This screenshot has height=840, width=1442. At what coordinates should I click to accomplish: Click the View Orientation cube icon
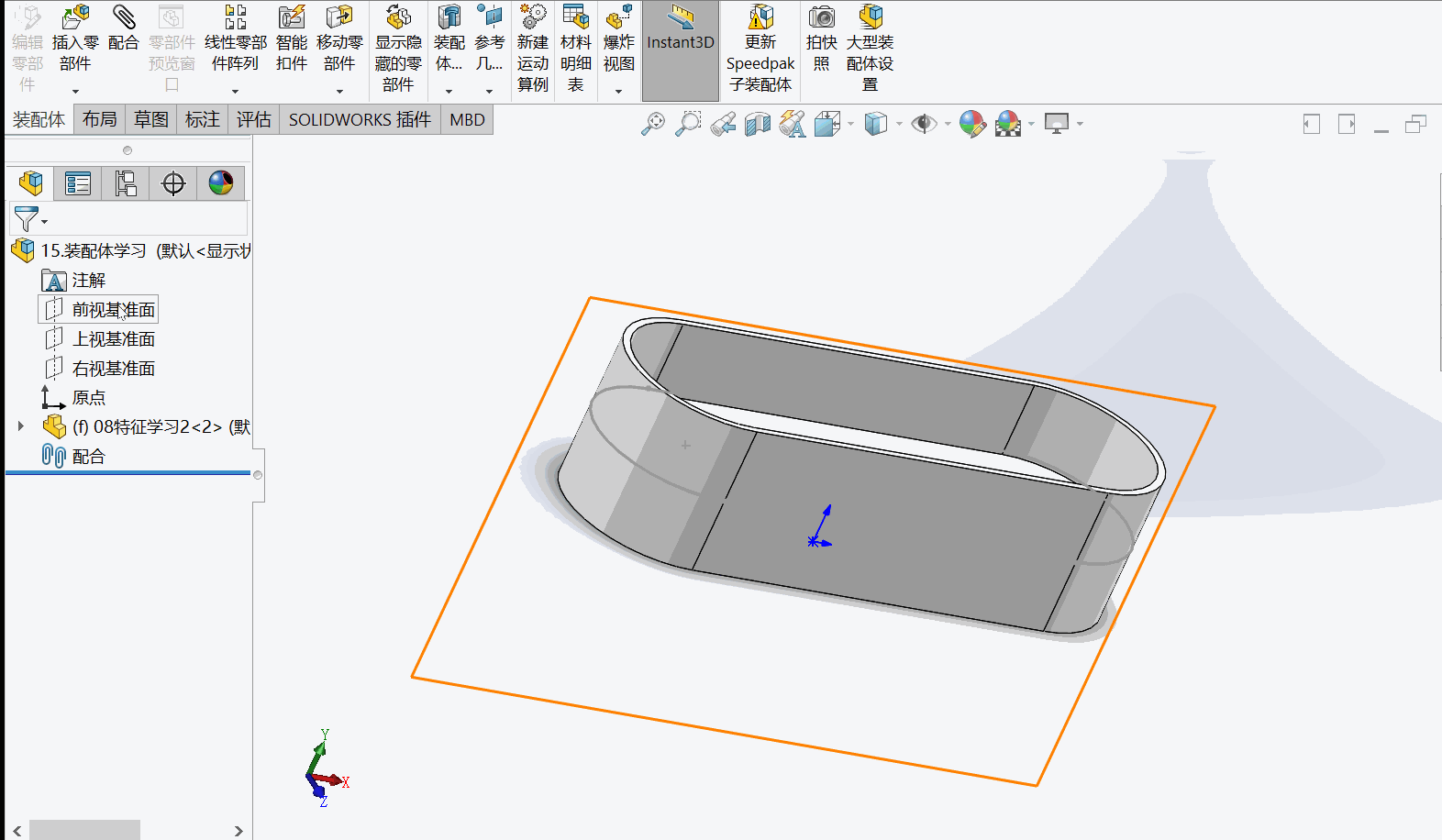pyautogui.click(x=827, y=124)
